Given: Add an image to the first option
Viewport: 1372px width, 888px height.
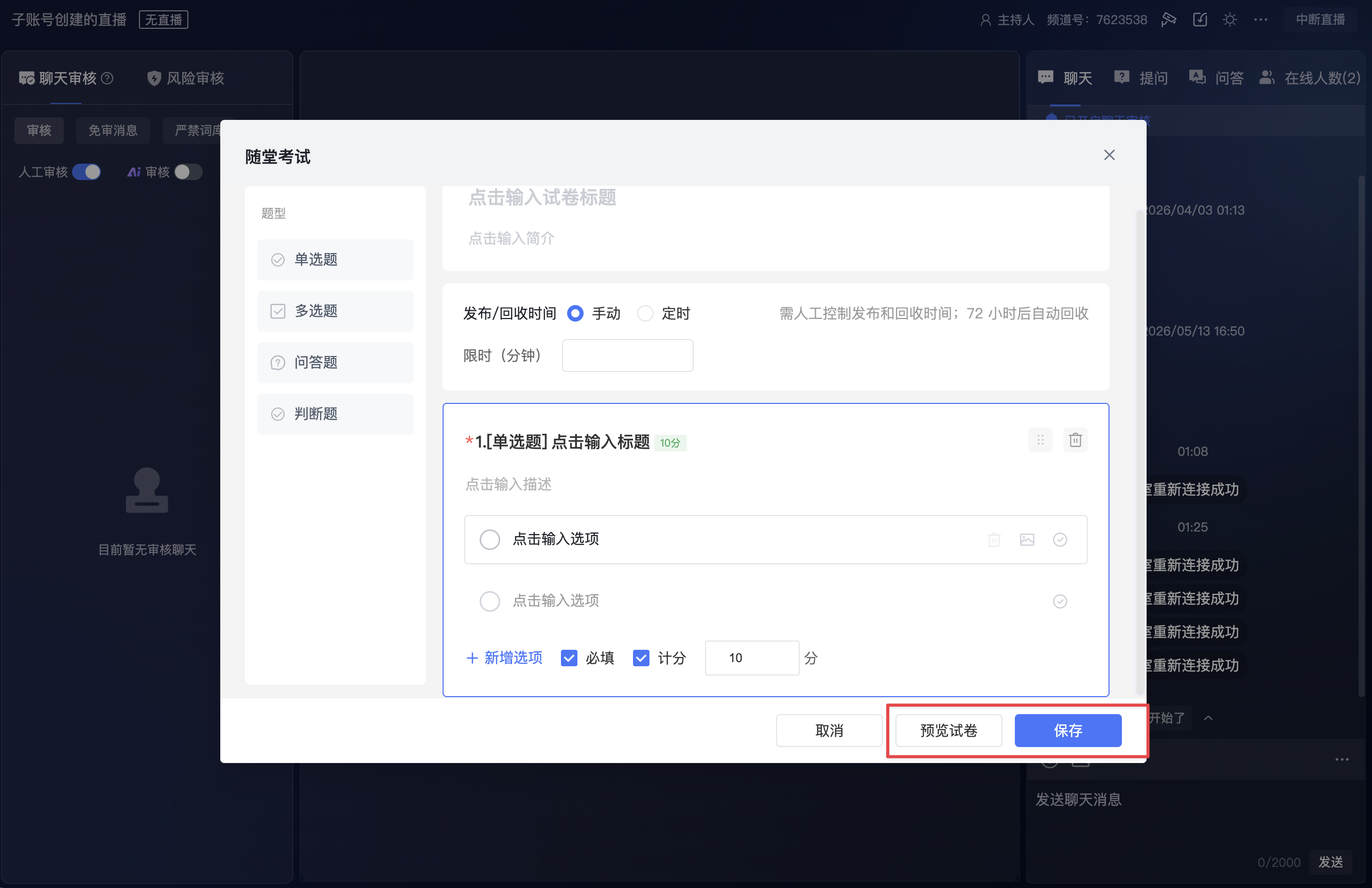Looking at the screenshot, I should pos(1027,539).
